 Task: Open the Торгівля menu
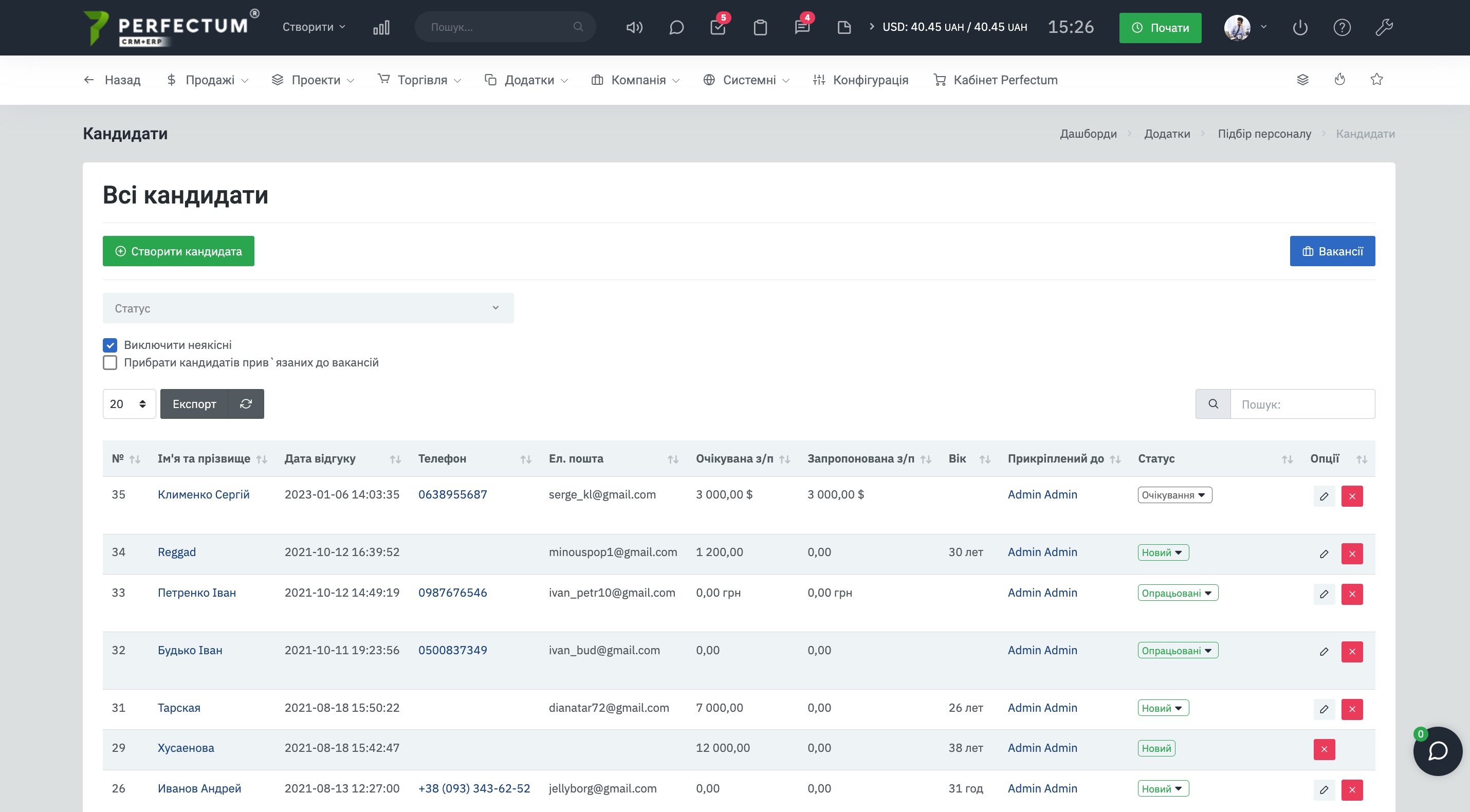click(x=419, y=80)
